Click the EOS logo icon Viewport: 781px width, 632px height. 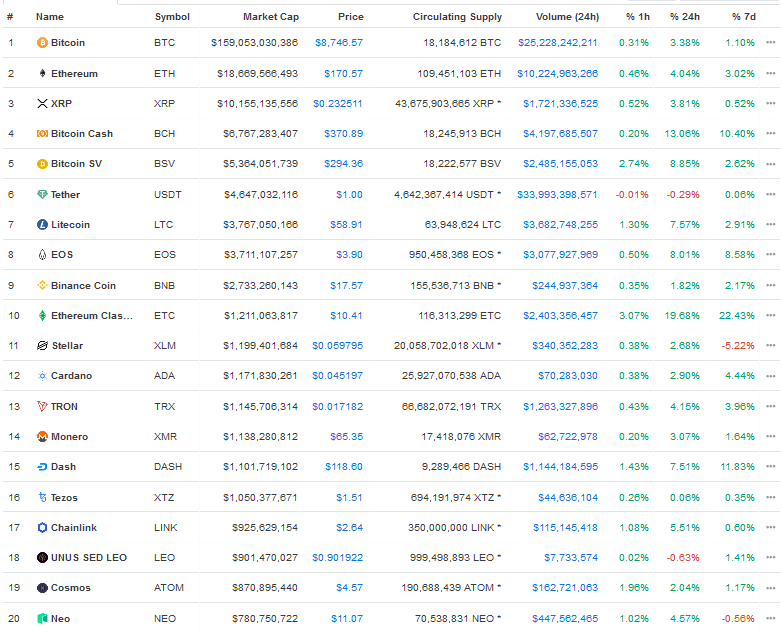(42, 255)
